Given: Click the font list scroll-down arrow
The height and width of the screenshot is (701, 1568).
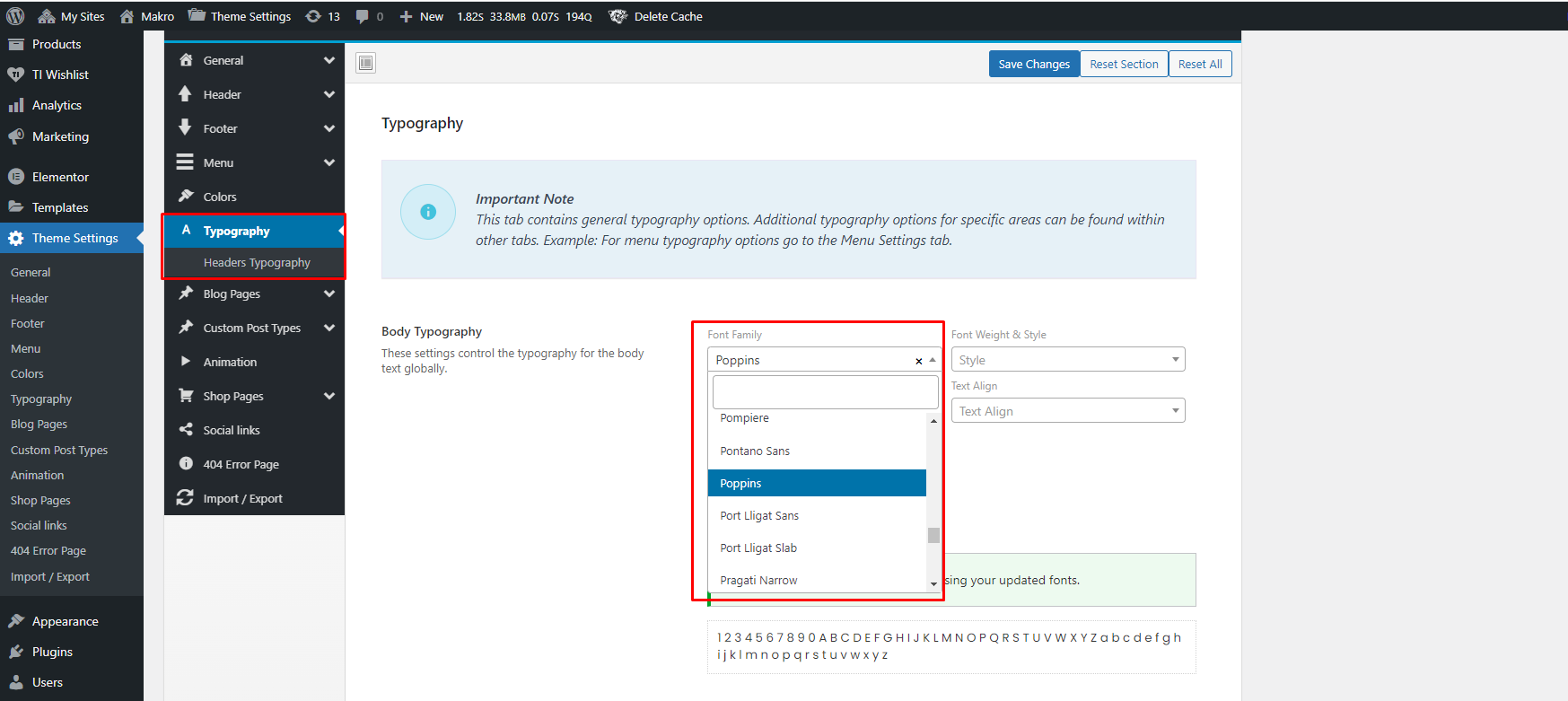Looking at the screenshot, I should pyautogui.click(x=933, y=584).
